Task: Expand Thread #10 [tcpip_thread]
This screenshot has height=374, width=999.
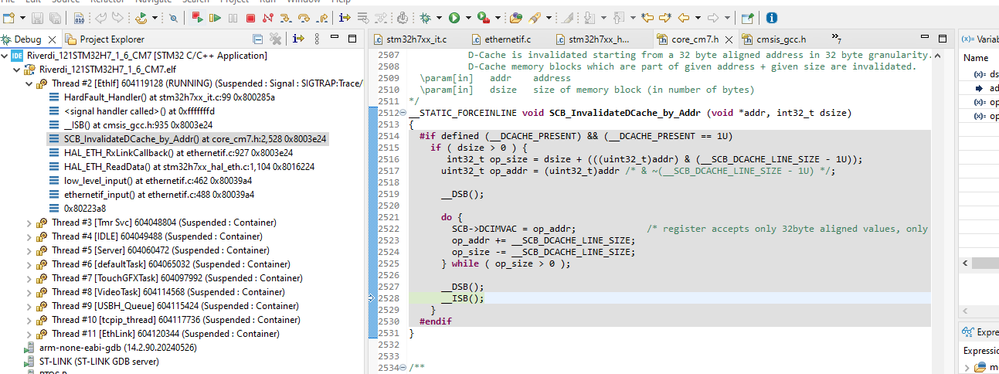Action: [x=29, y=320]
